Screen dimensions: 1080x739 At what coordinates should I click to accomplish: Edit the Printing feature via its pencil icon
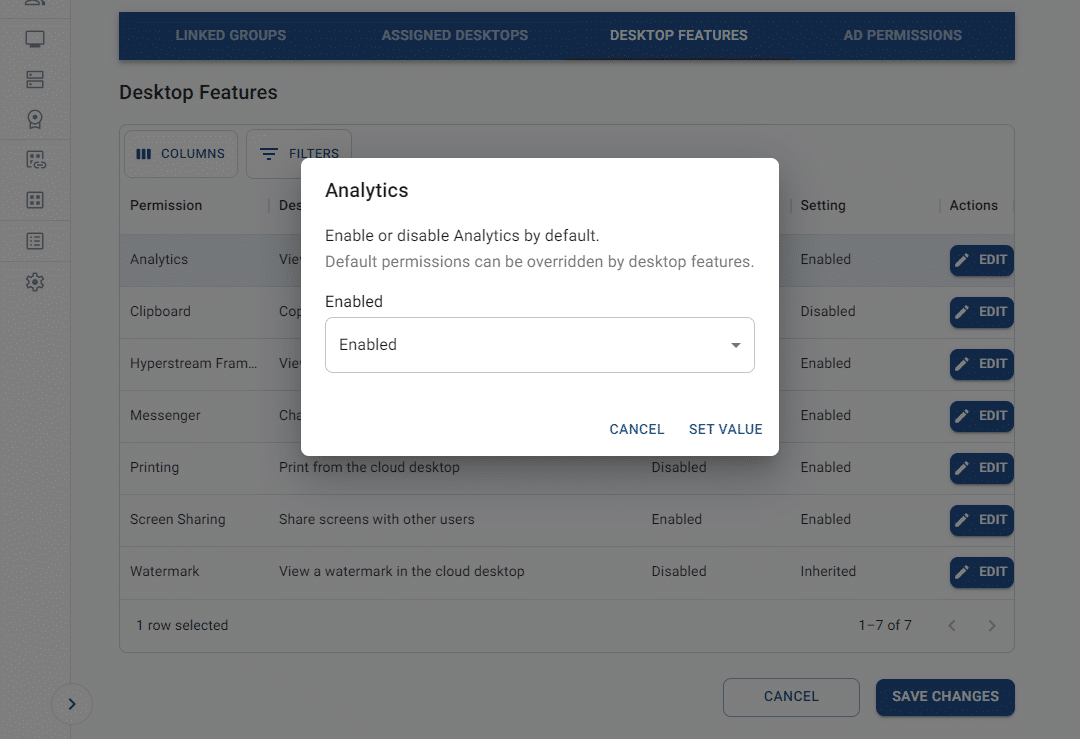(x=964, y=468)
